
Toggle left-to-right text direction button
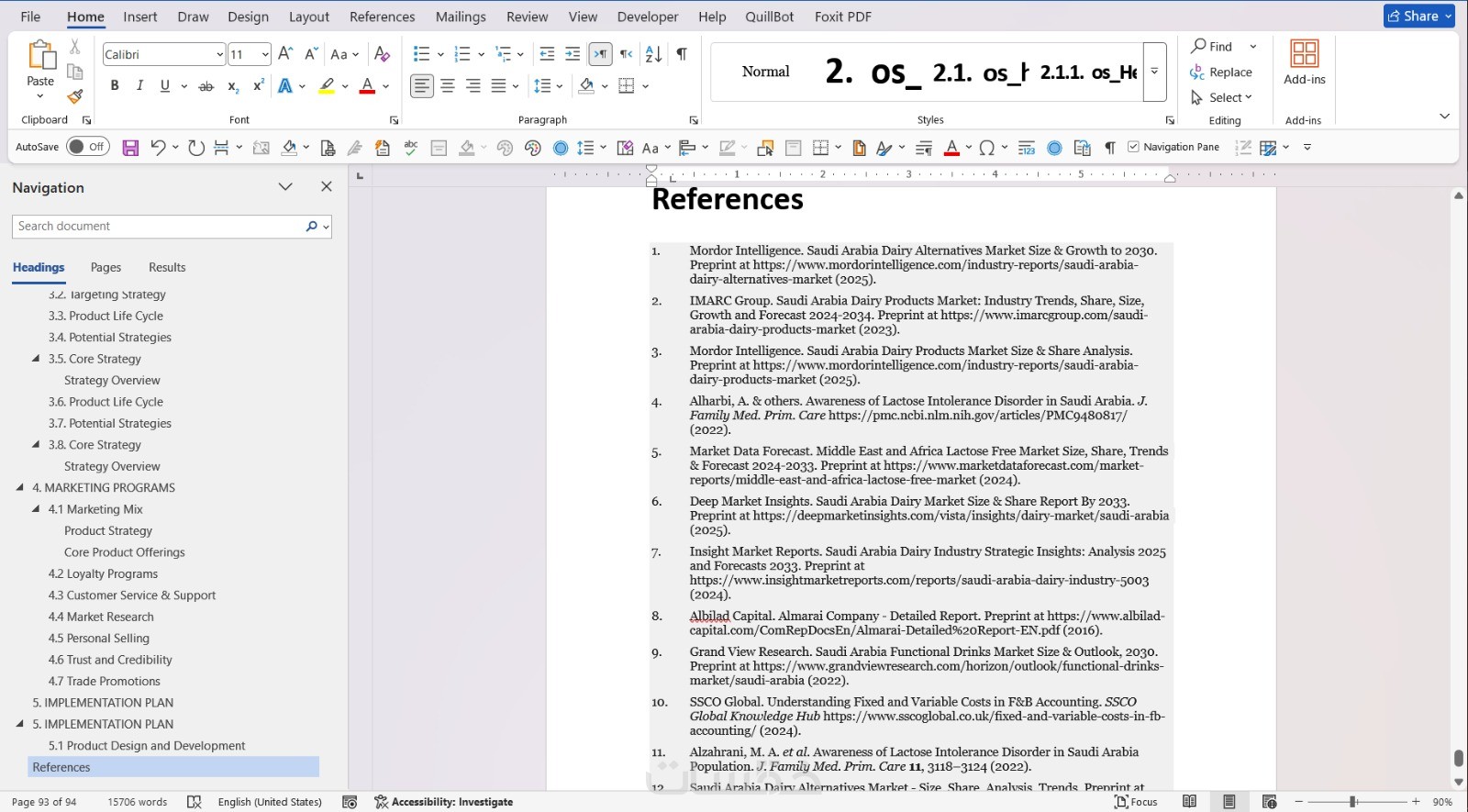[600, 54]
